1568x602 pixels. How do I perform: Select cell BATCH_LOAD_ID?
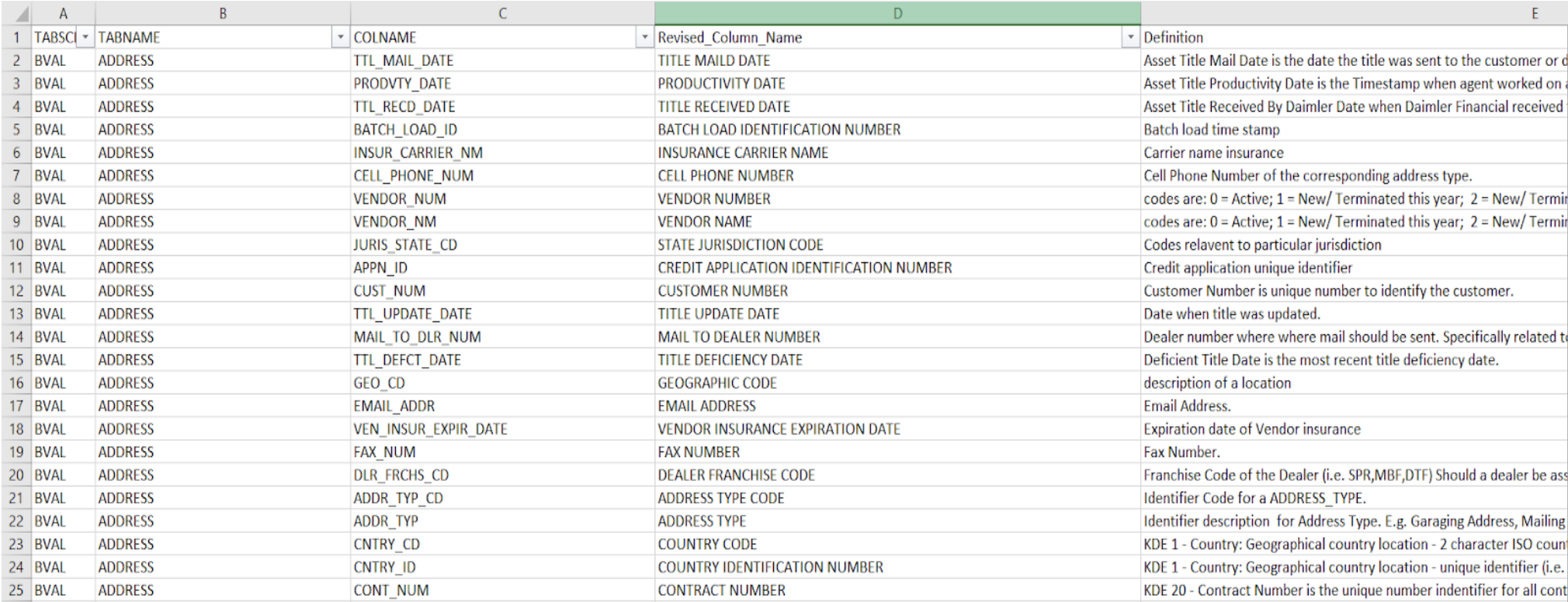coord(502,130)
